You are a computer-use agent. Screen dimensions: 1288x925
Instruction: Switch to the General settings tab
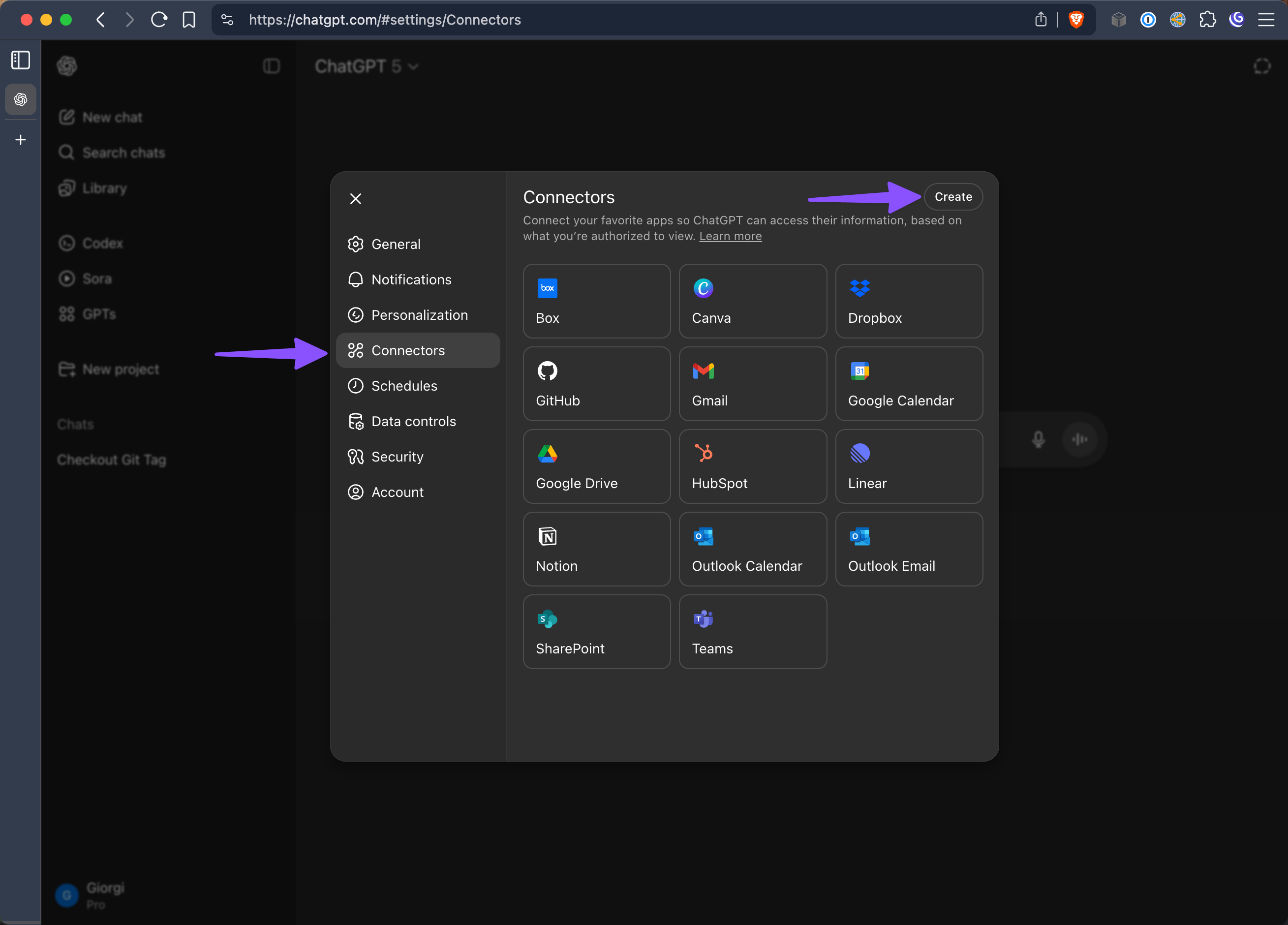(418, 244)
